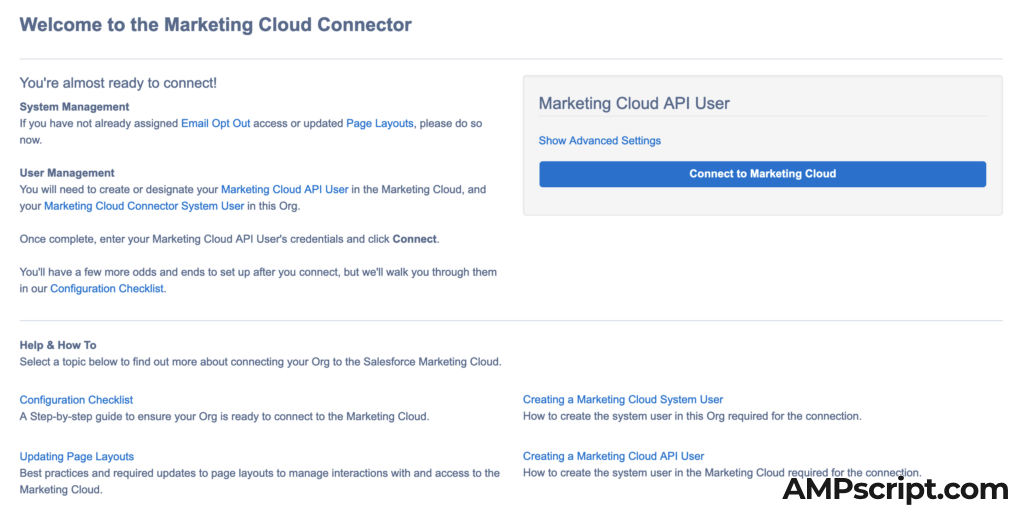Viewport: 1024px width, 513px height.
Task: Select the System Management heading
Action: tap(74, 107)
